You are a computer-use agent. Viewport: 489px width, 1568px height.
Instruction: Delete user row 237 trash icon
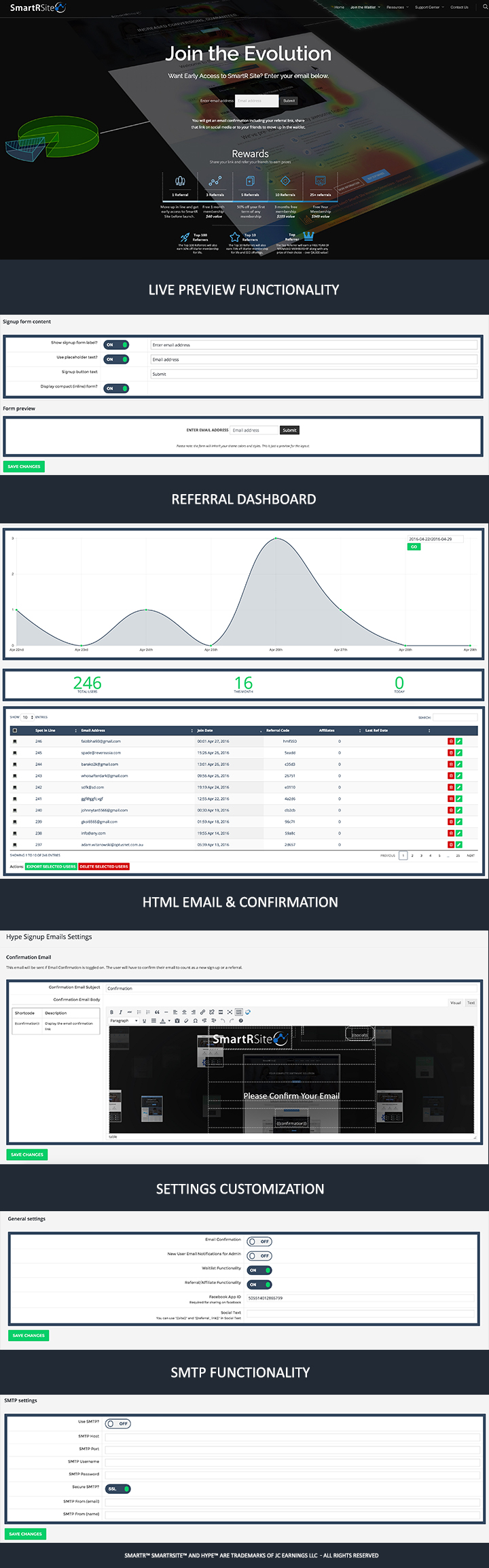pos(451,845)
